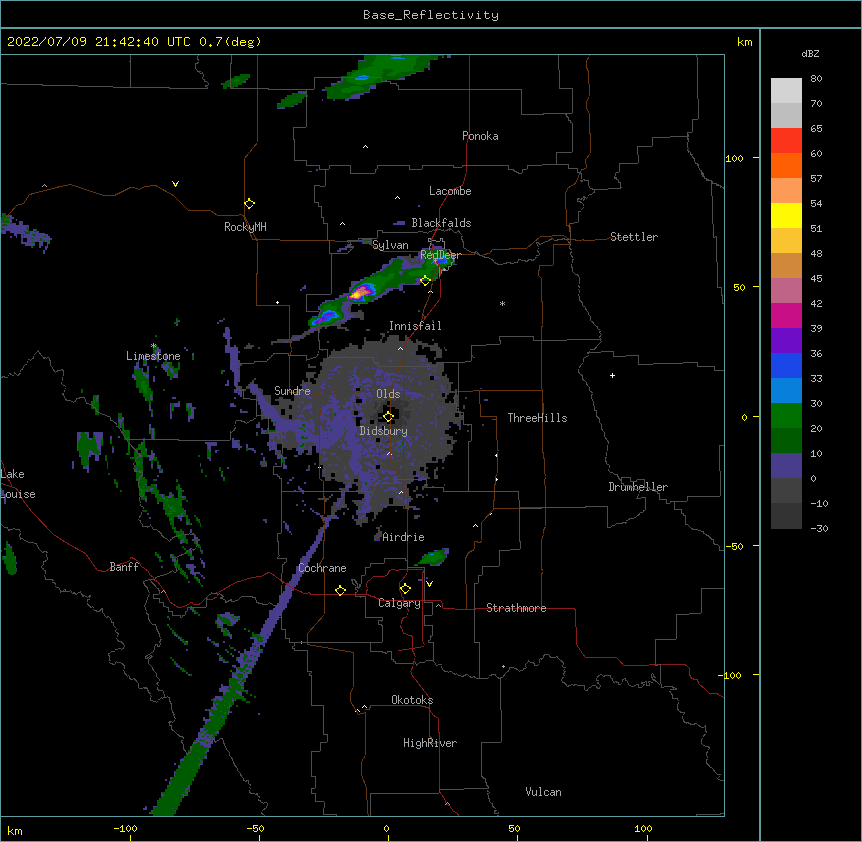Select the Okotoks label

[412, 700]
